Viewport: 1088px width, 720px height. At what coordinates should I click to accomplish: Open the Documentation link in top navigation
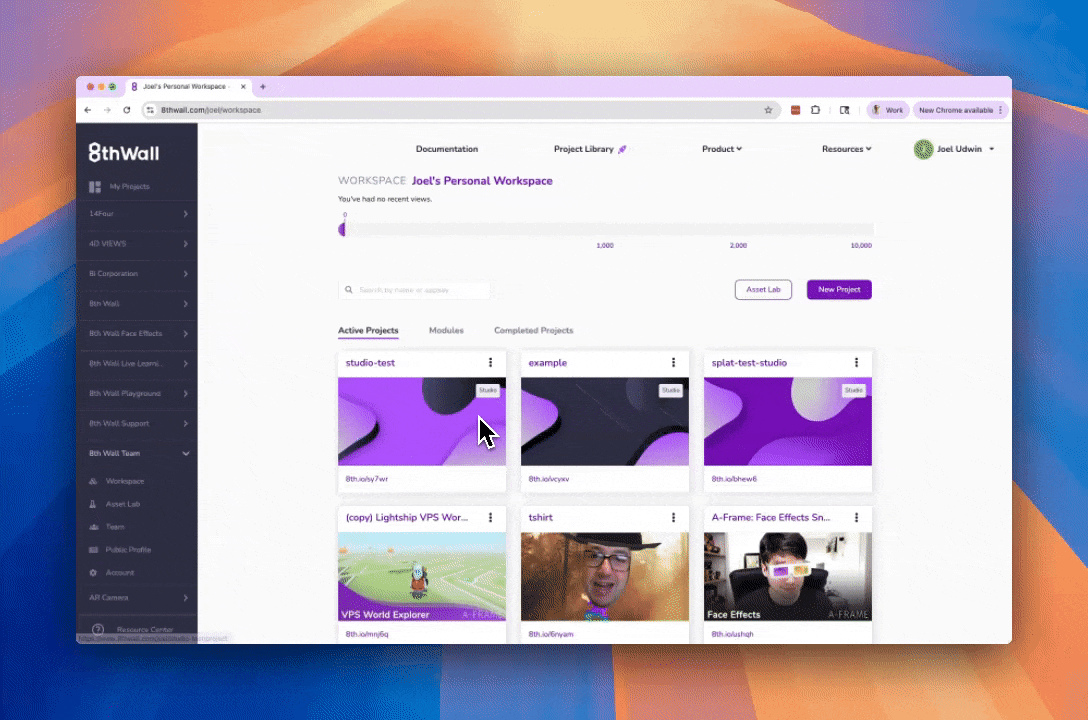447,149
